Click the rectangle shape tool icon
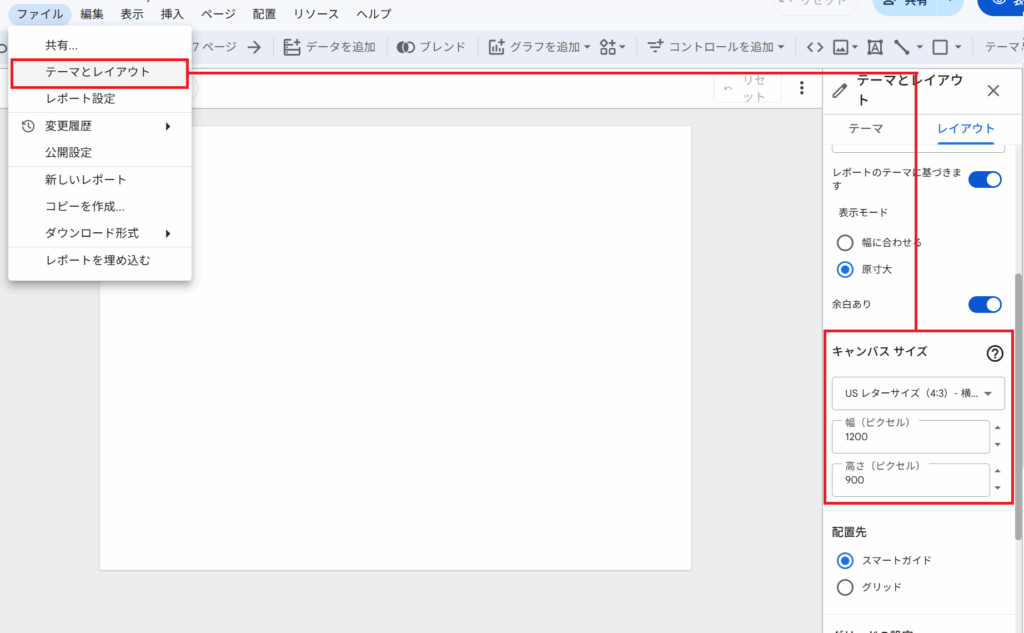 click(x=940, y=47)
